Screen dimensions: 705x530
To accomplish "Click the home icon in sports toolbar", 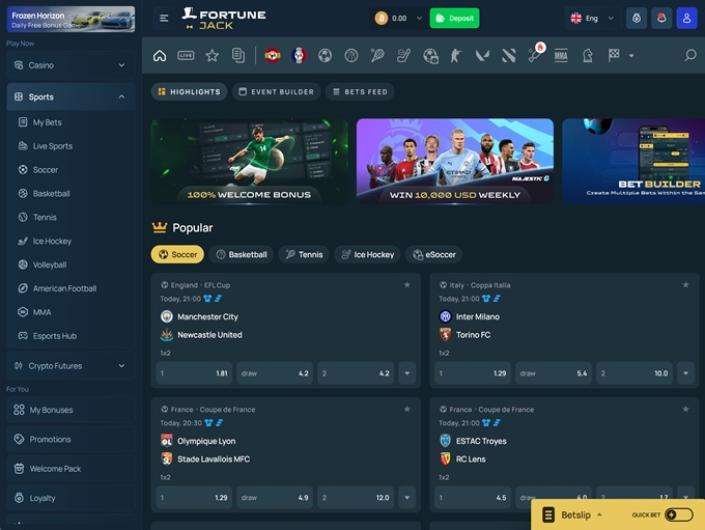I will (159, 56).
